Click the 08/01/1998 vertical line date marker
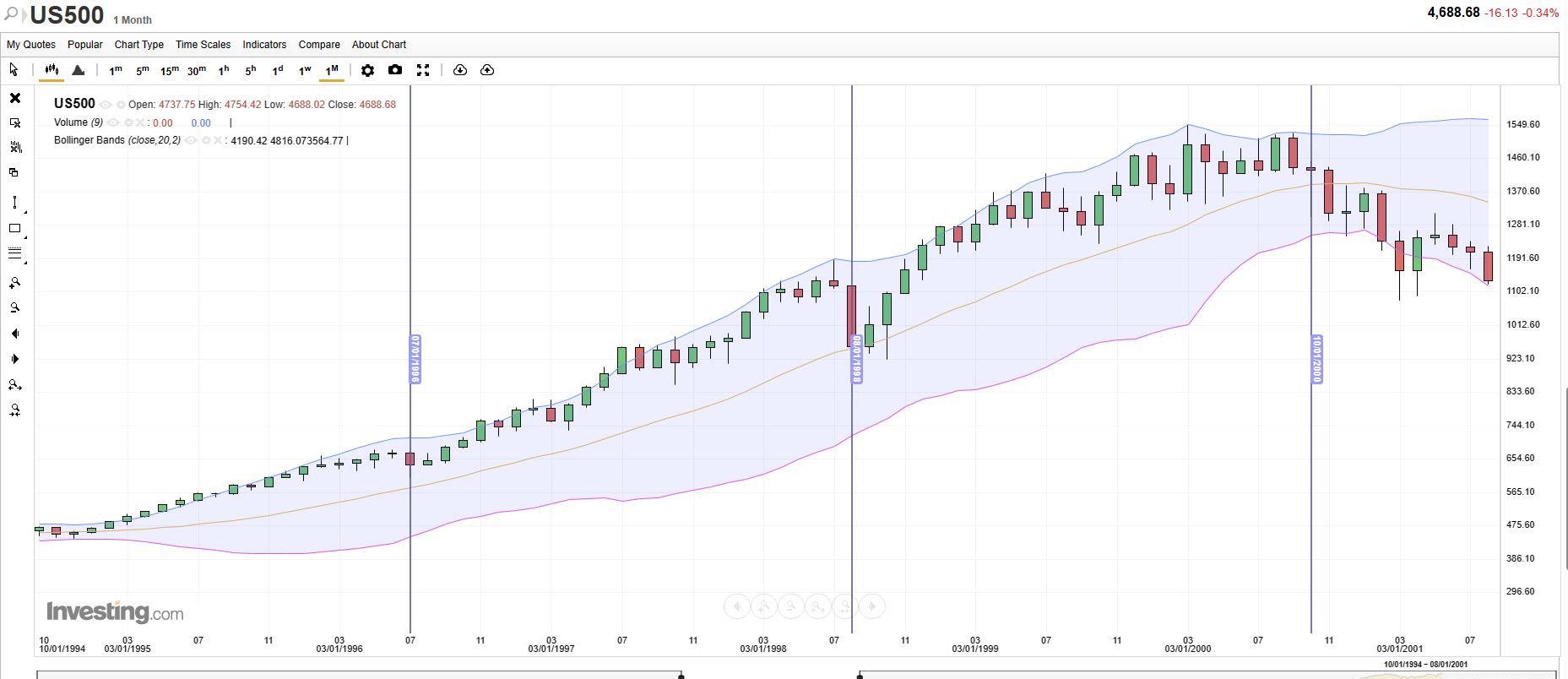 tap(856, 359)
